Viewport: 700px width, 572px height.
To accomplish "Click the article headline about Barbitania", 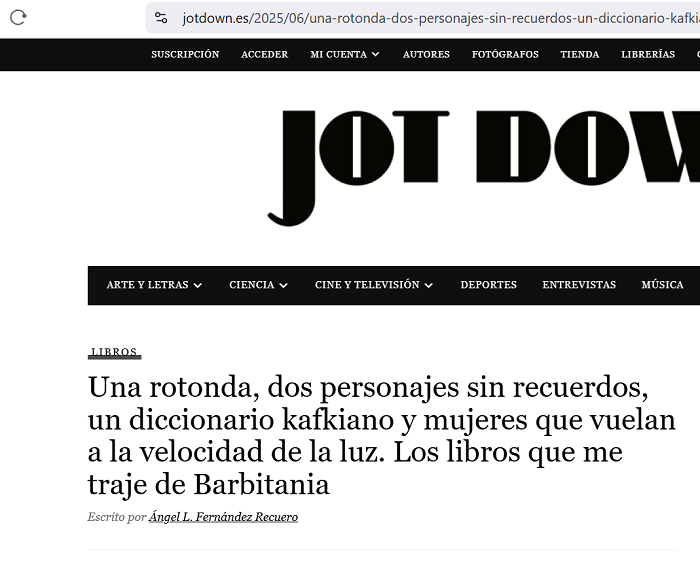I will tap(382, 436).
